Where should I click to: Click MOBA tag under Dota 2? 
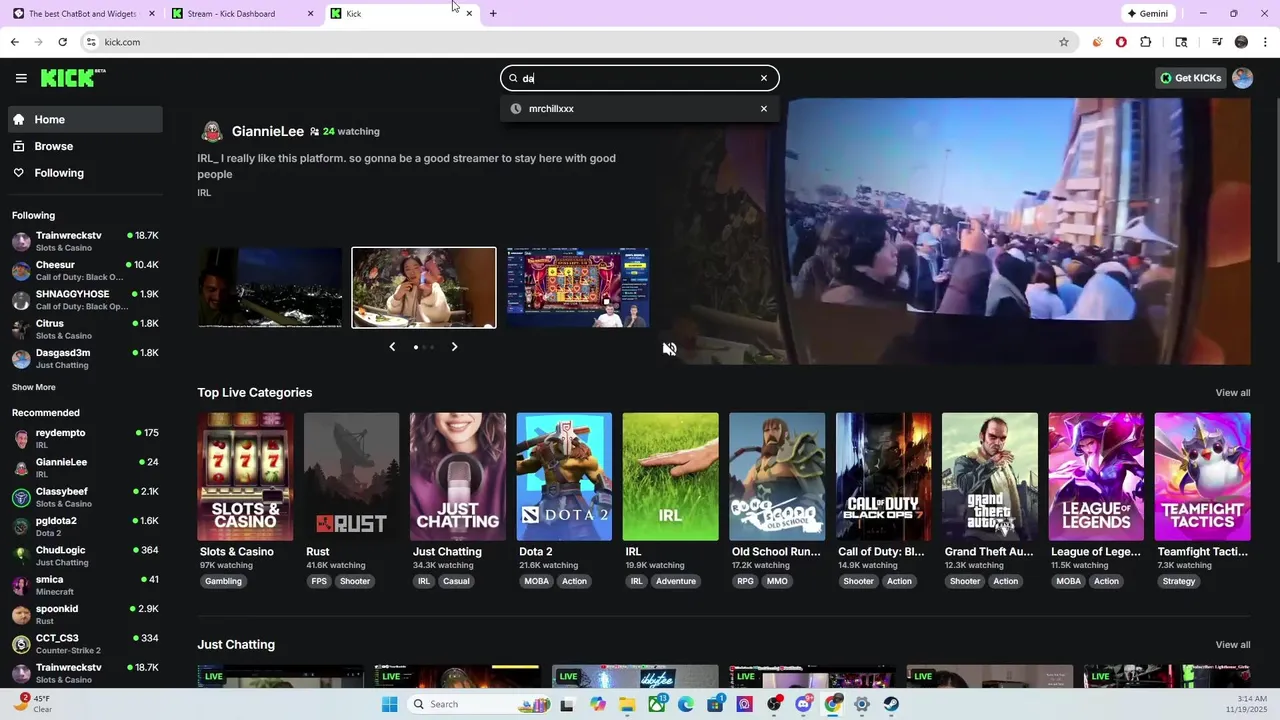pos(536,581)
